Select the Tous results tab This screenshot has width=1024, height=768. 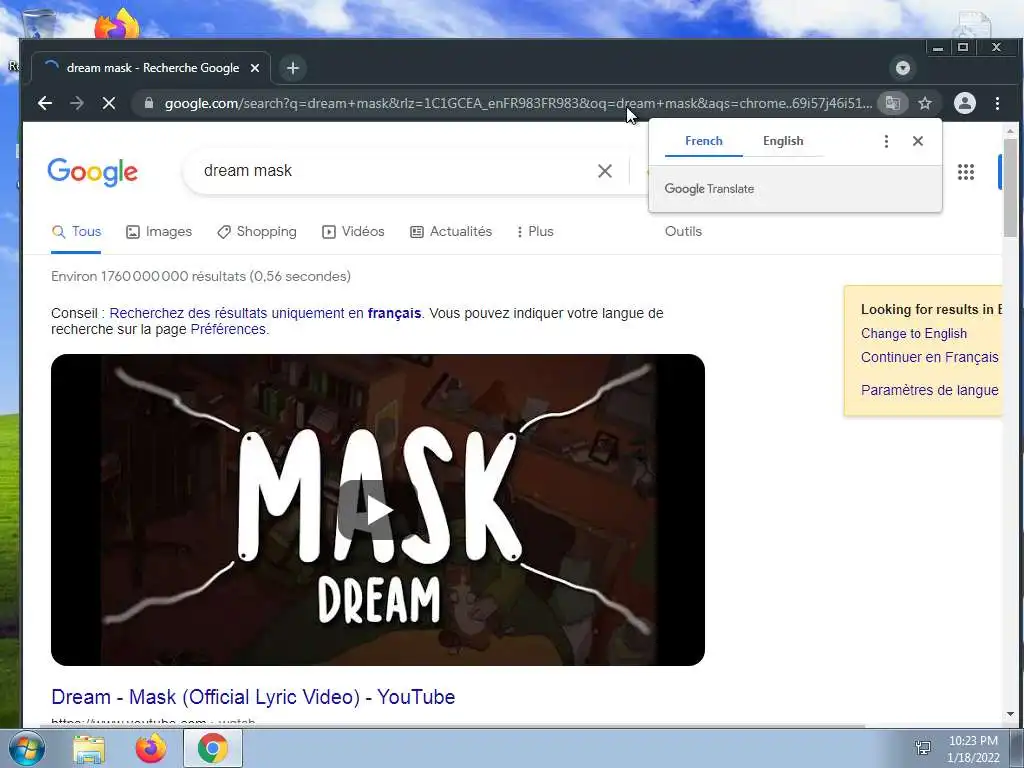pos(76,232)
